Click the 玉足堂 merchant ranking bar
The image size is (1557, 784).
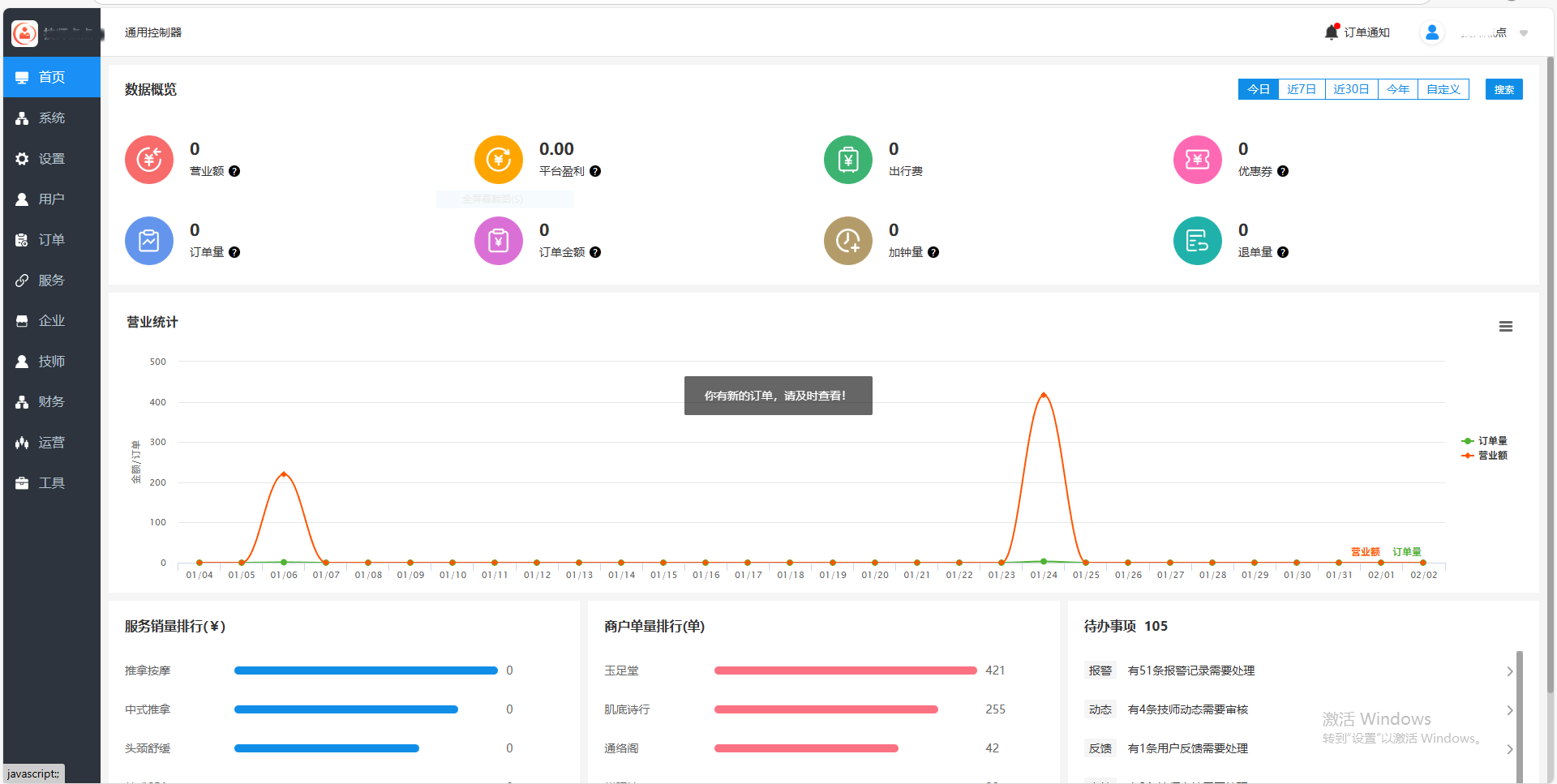[845, 670]
